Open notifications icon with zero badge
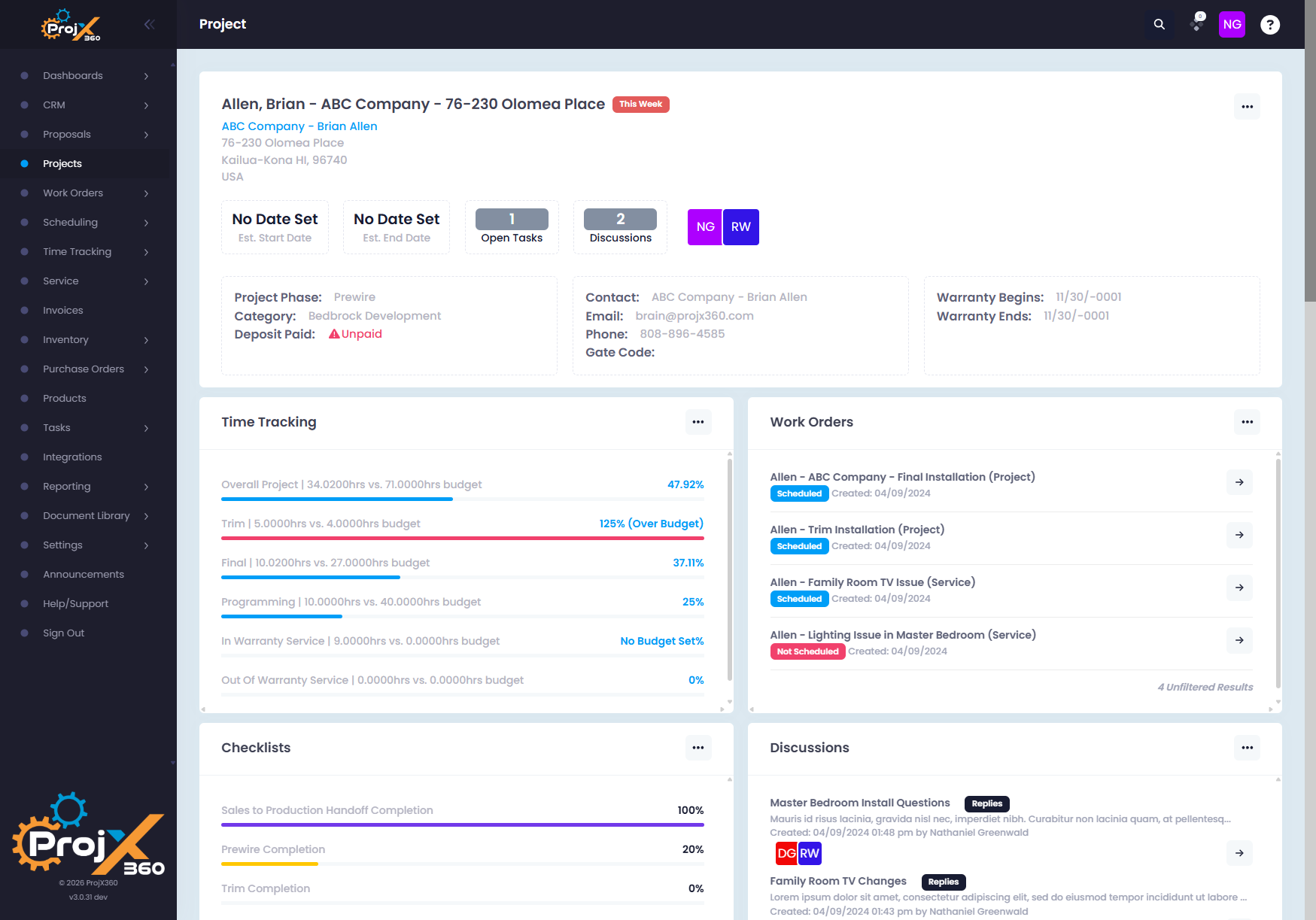1316x920 pixels. point(1196,24)
